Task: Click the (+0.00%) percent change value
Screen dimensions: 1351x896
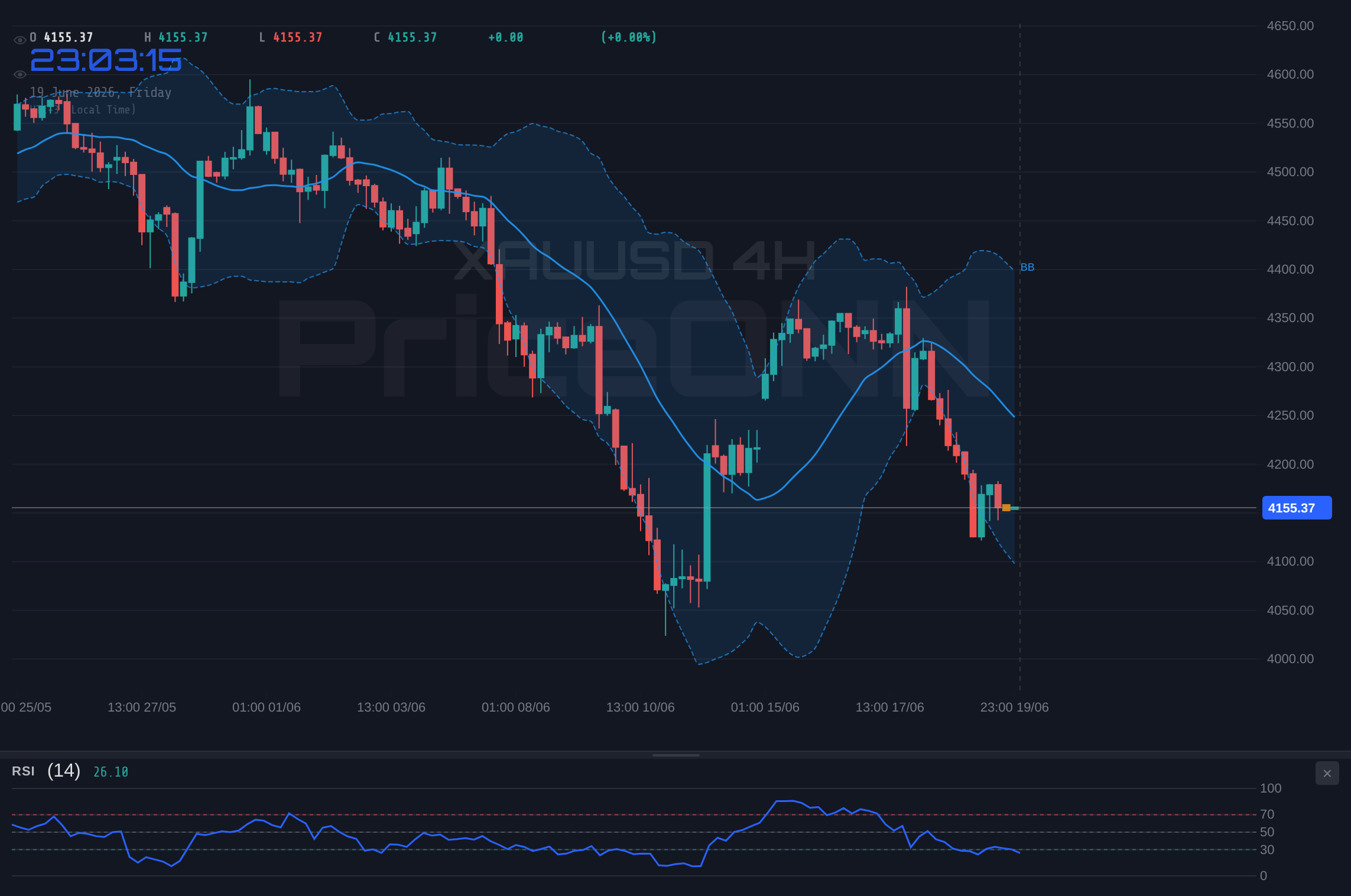Action: coord(629,37)
